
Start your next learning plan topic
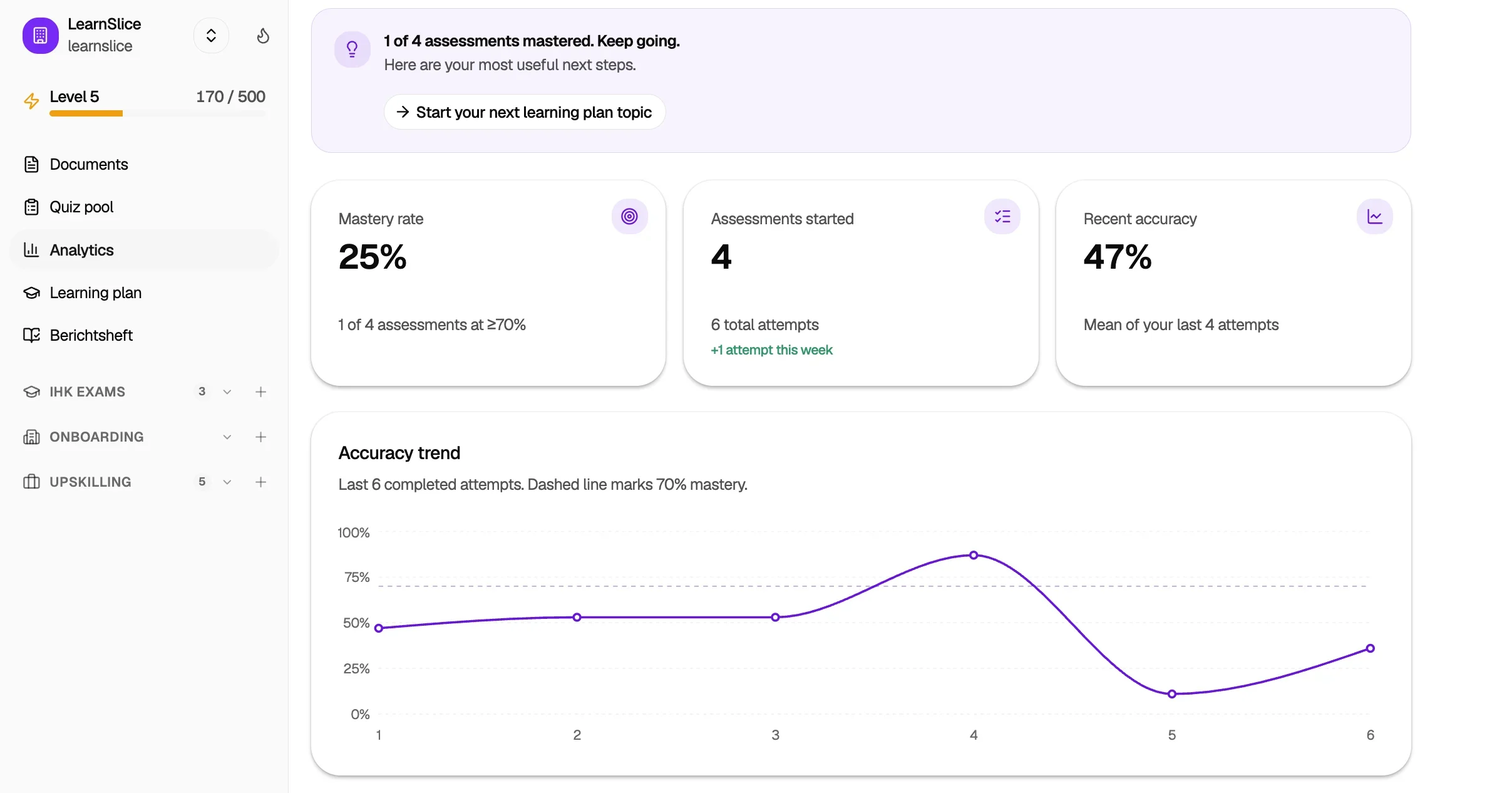pyautogui.click(x=525, y=112)
